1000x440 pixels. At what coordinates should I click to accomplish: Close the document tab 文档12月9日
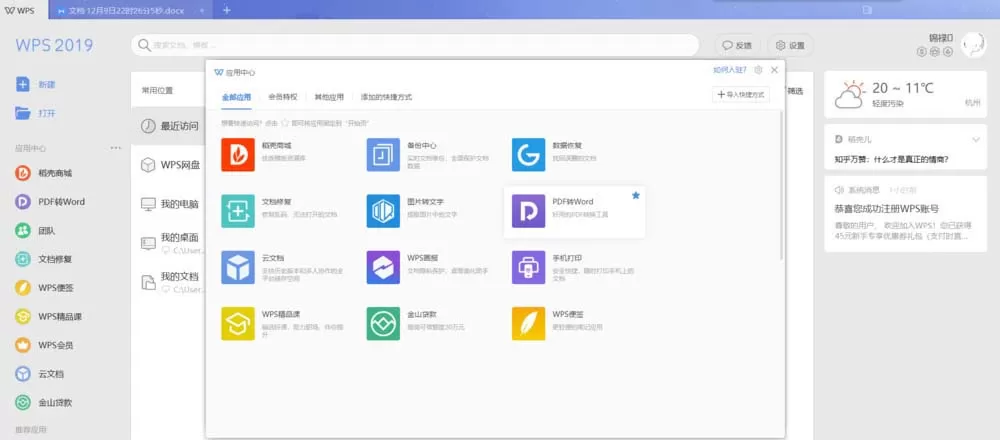pos(202,11)
